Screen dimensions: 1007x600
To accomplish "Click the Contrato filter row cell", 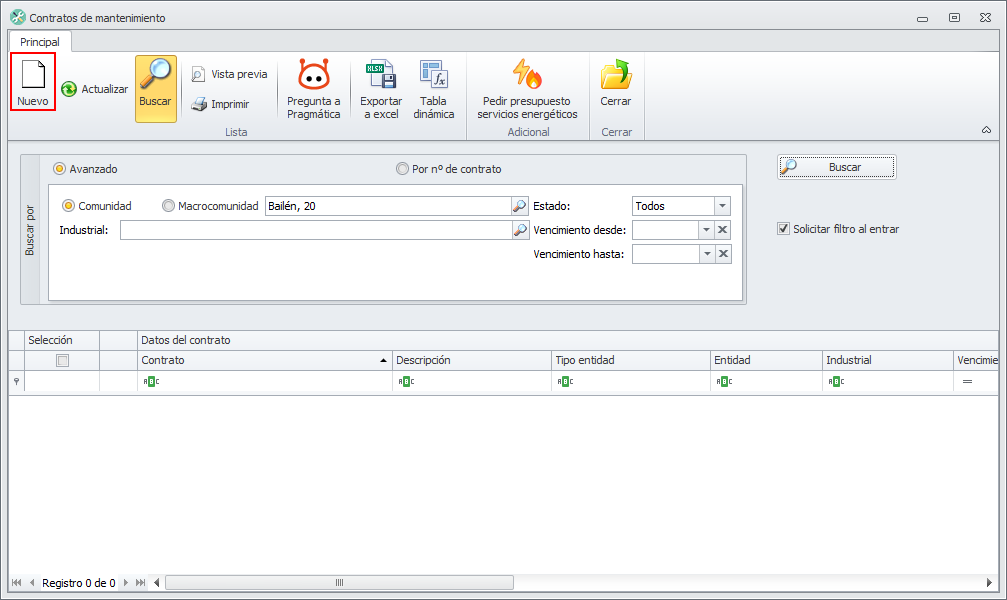I will (x=265, y=382).
